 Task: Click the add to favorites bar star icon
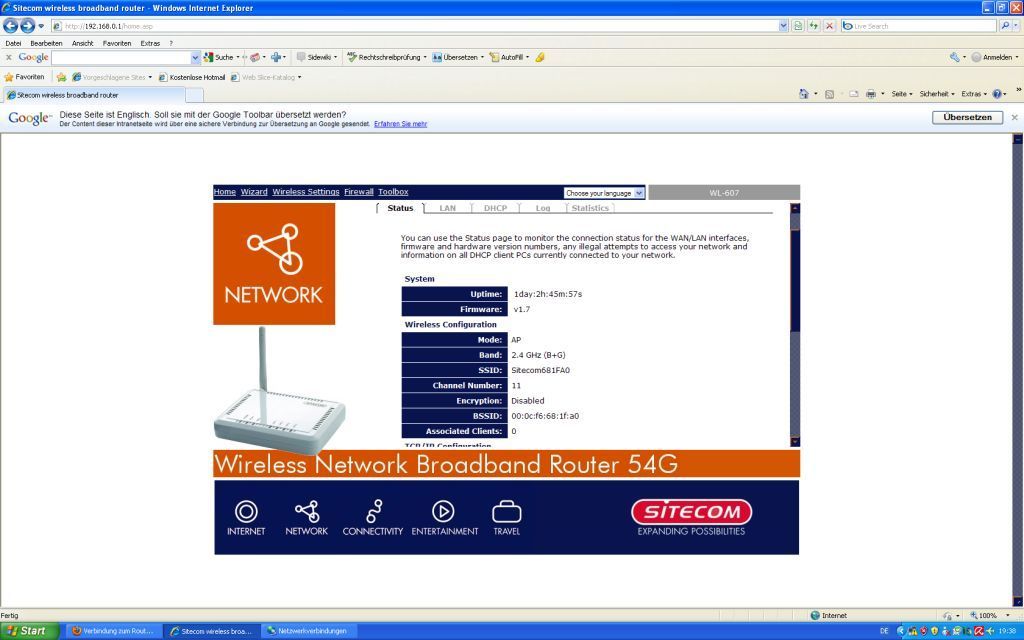coord(61,77)
